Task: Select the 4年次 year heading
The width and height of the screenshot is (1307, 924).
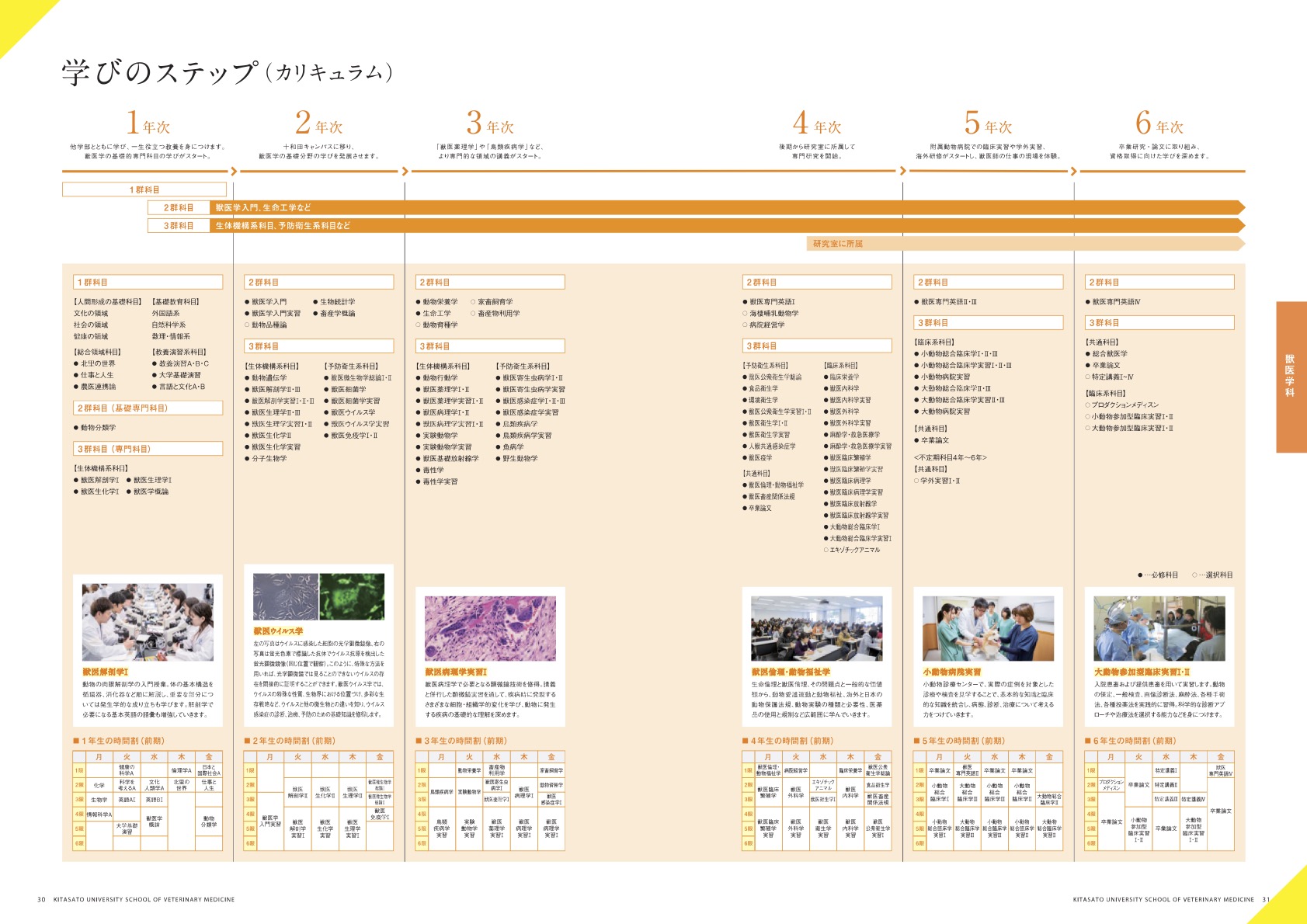Action: [x=817, y=123]
